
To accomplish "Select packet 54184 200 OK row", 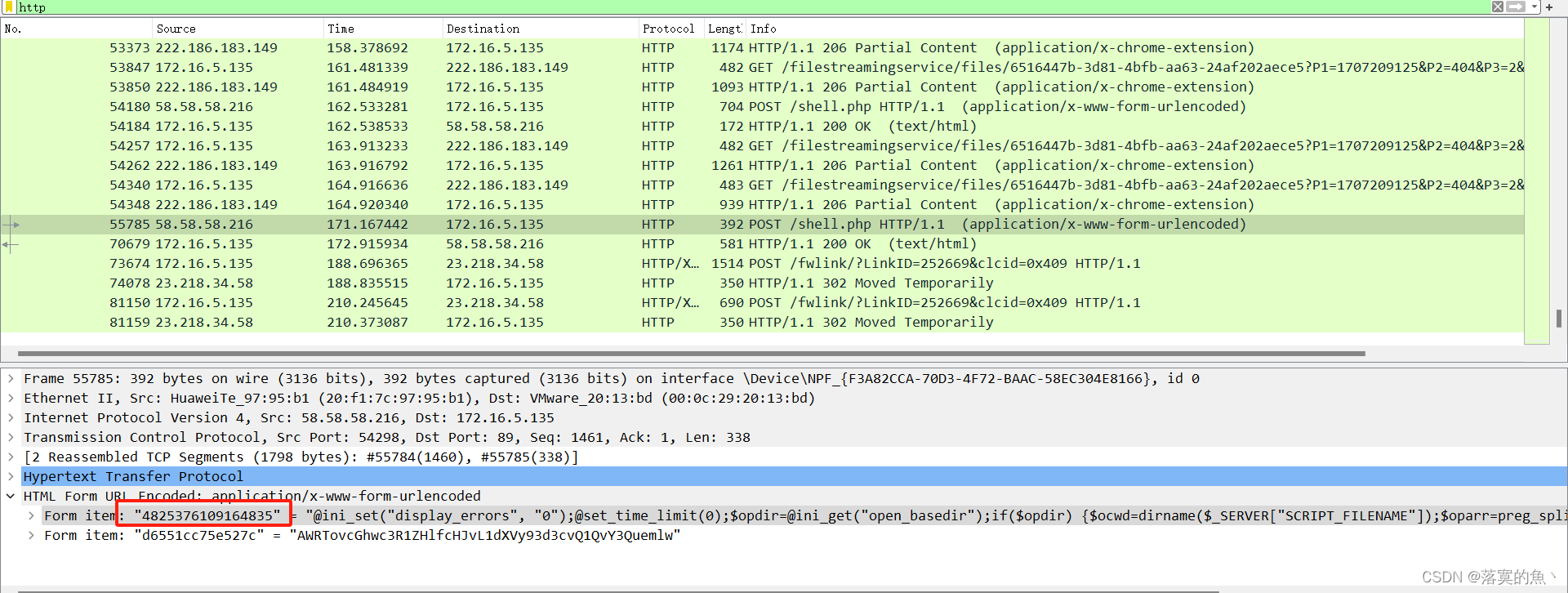I will tap(762, 126).
